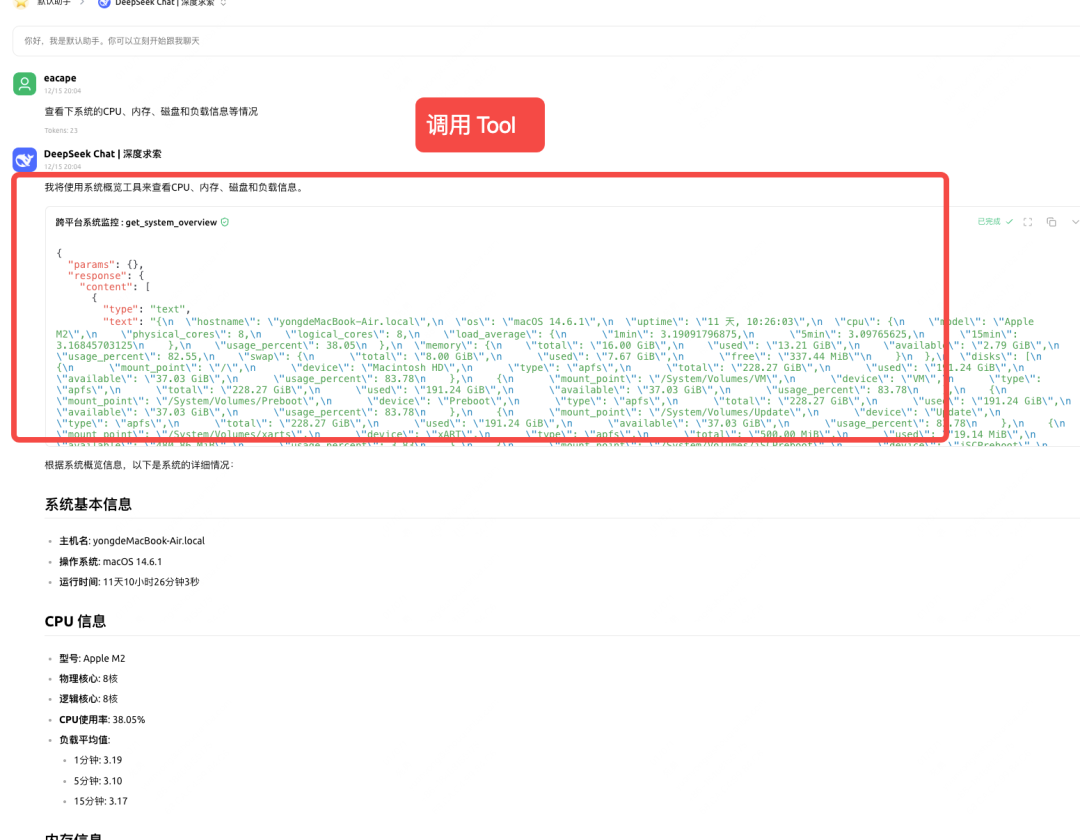Screen dimensions: 1080x840
Task: Click timestamp 12/15 20:04 under DeepSeek Chat
Action: pyautogui.click(x=63, y=167)
